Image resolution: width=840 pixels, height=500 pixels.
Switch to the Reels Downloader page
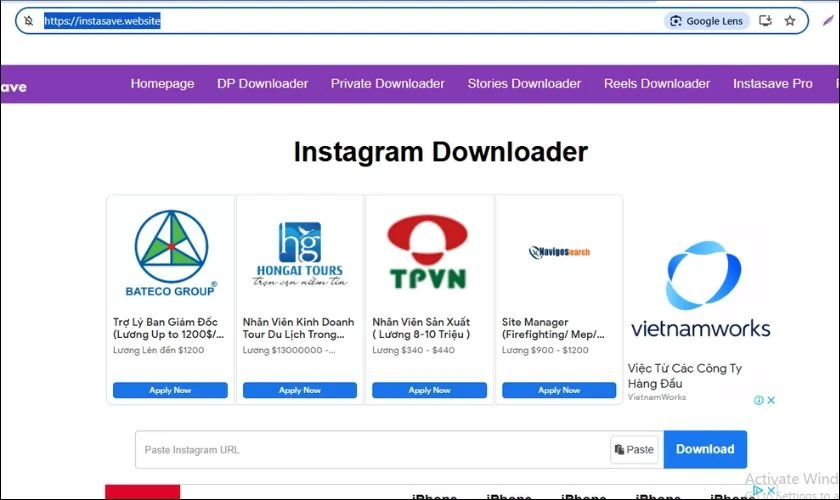(x=657, y=84)
